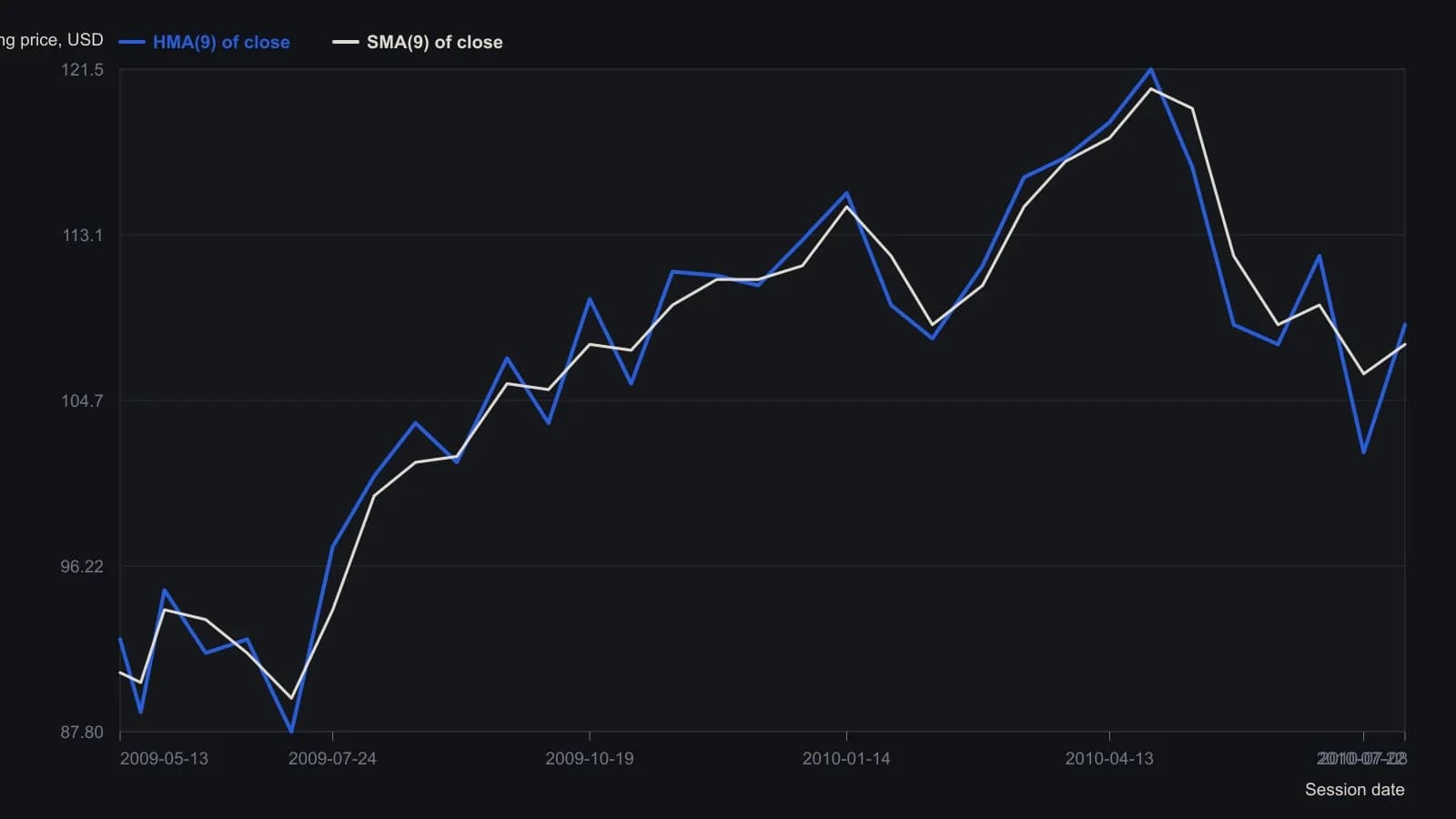This screenshot has height=819, width=1456.
Task: Toggle the SMA(9) of close legend series
Action: tap(418, 42)
